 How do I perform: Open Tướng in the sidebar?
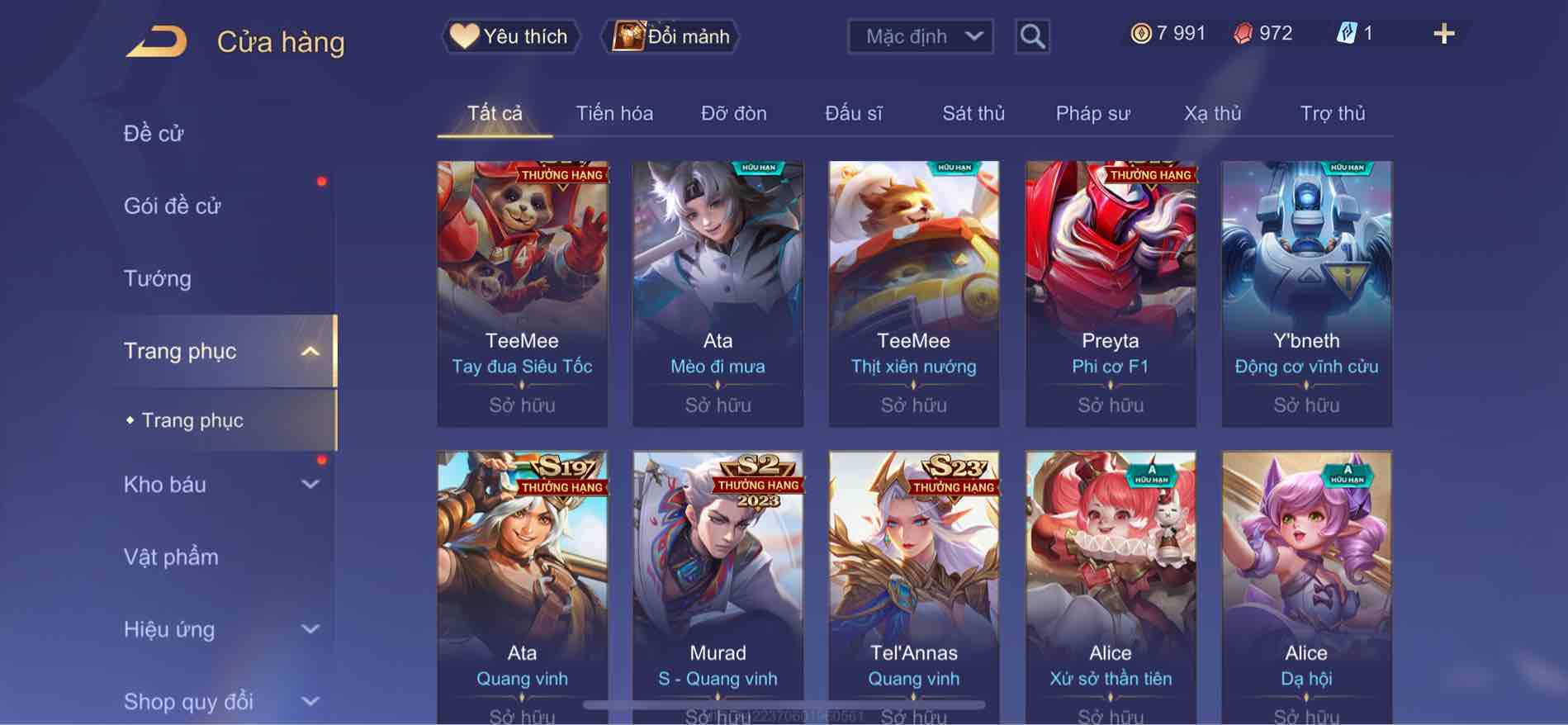tap(157, 278)
